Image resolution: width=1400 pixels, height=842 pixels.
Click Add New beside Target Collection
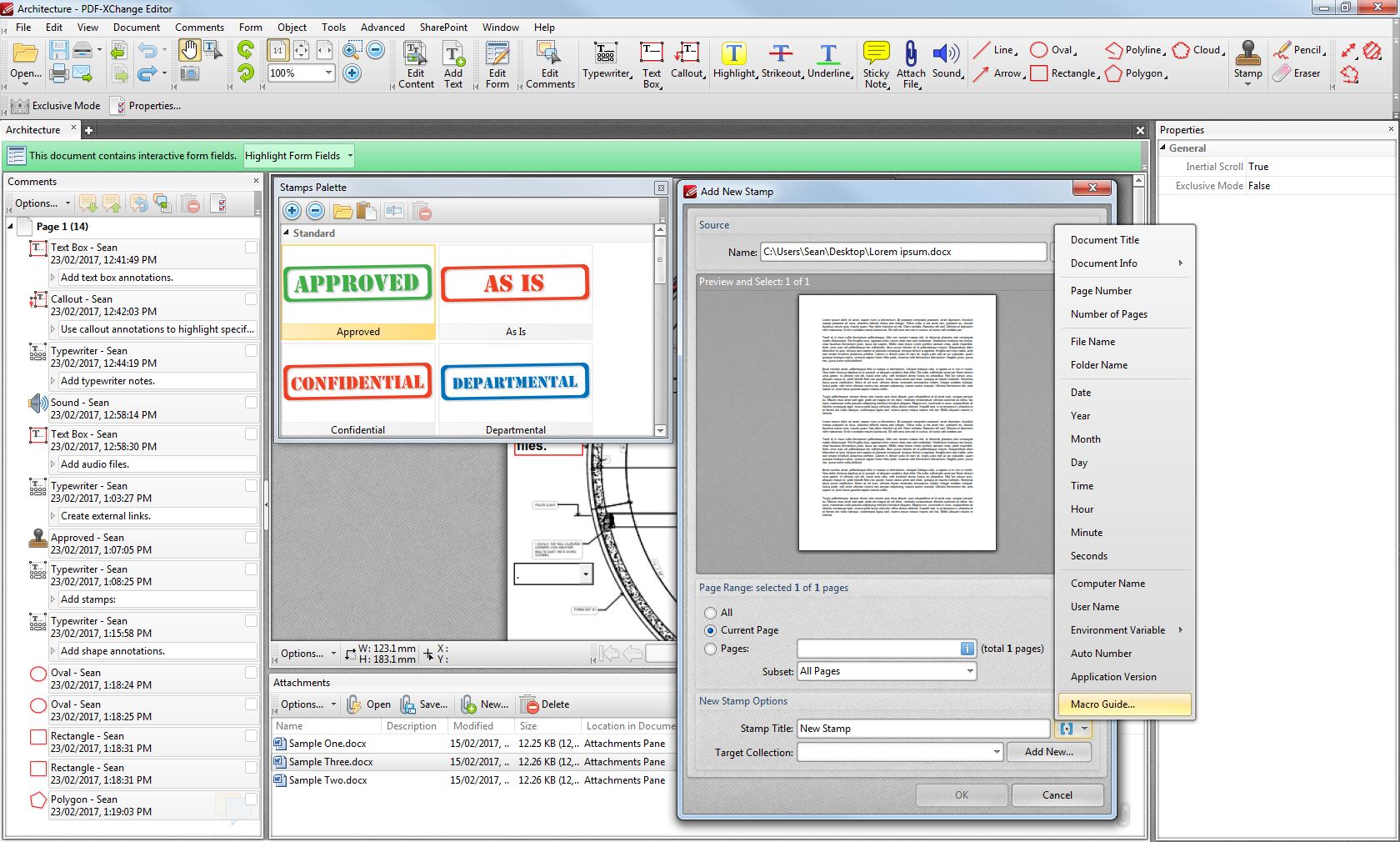1049,751
